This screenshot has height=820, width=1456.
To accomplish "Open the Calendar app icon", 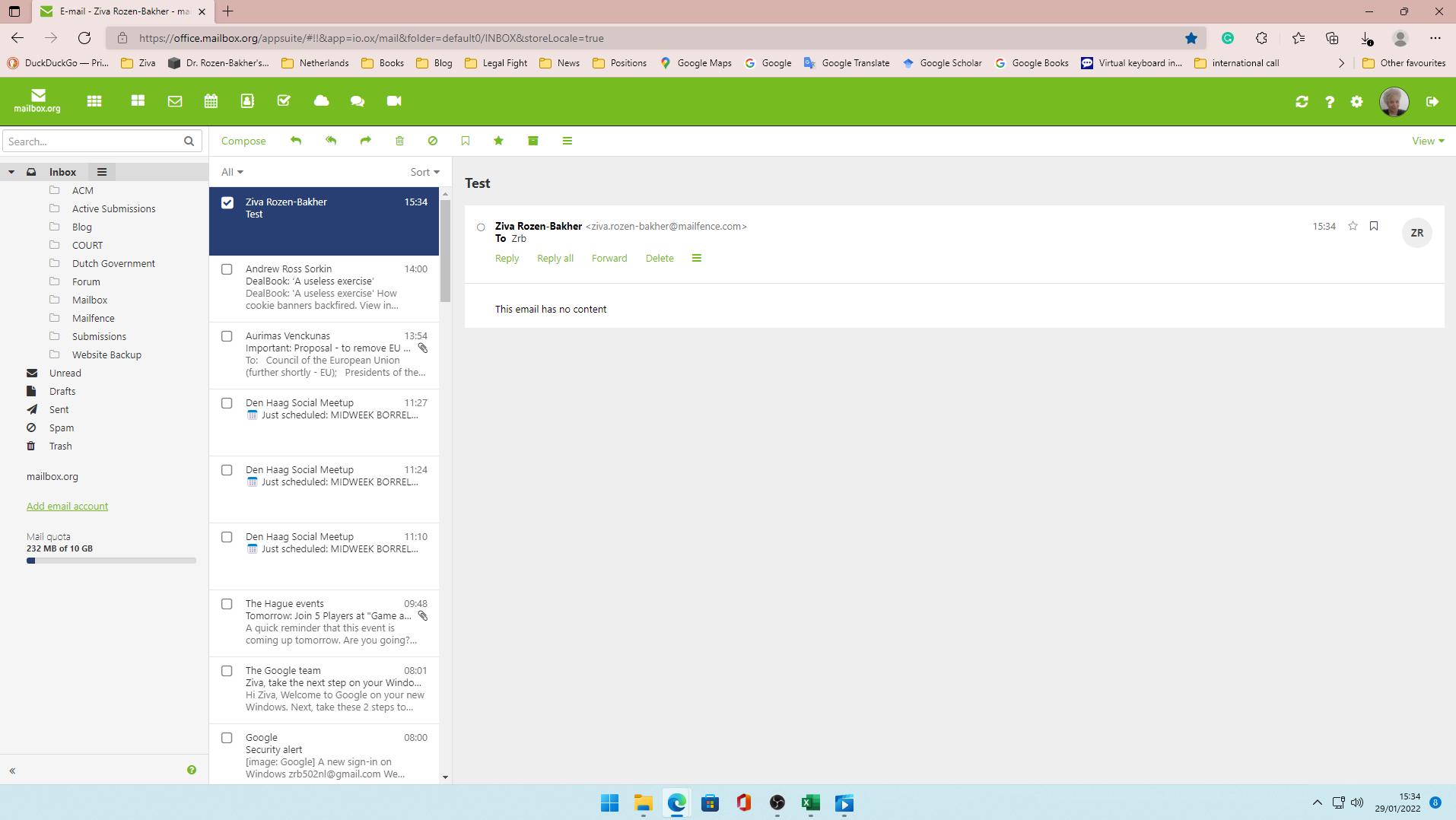I will click(x=211, y=101).
